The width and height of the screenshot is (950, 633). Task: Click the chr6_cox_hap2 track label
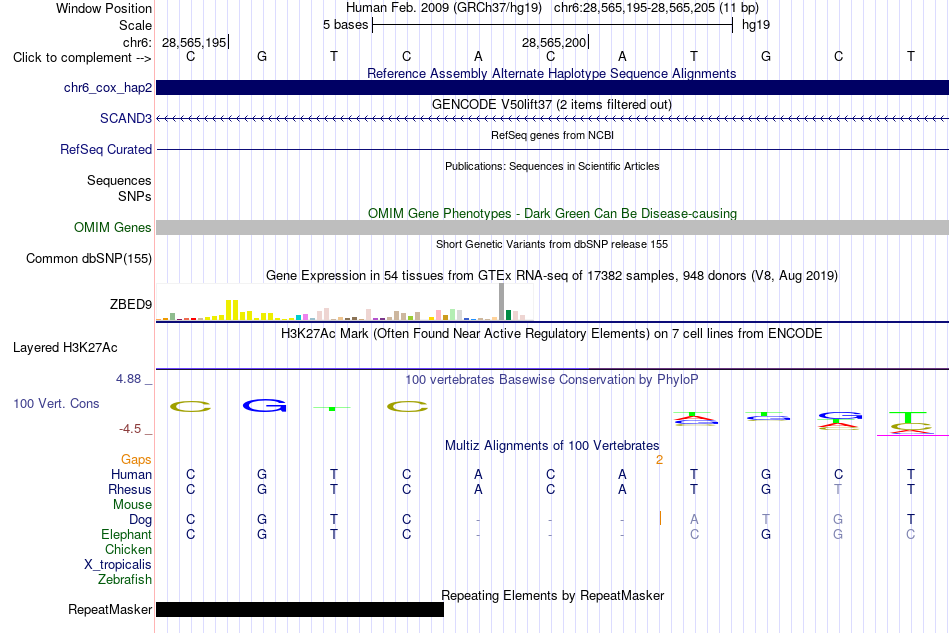click(108, 88)
